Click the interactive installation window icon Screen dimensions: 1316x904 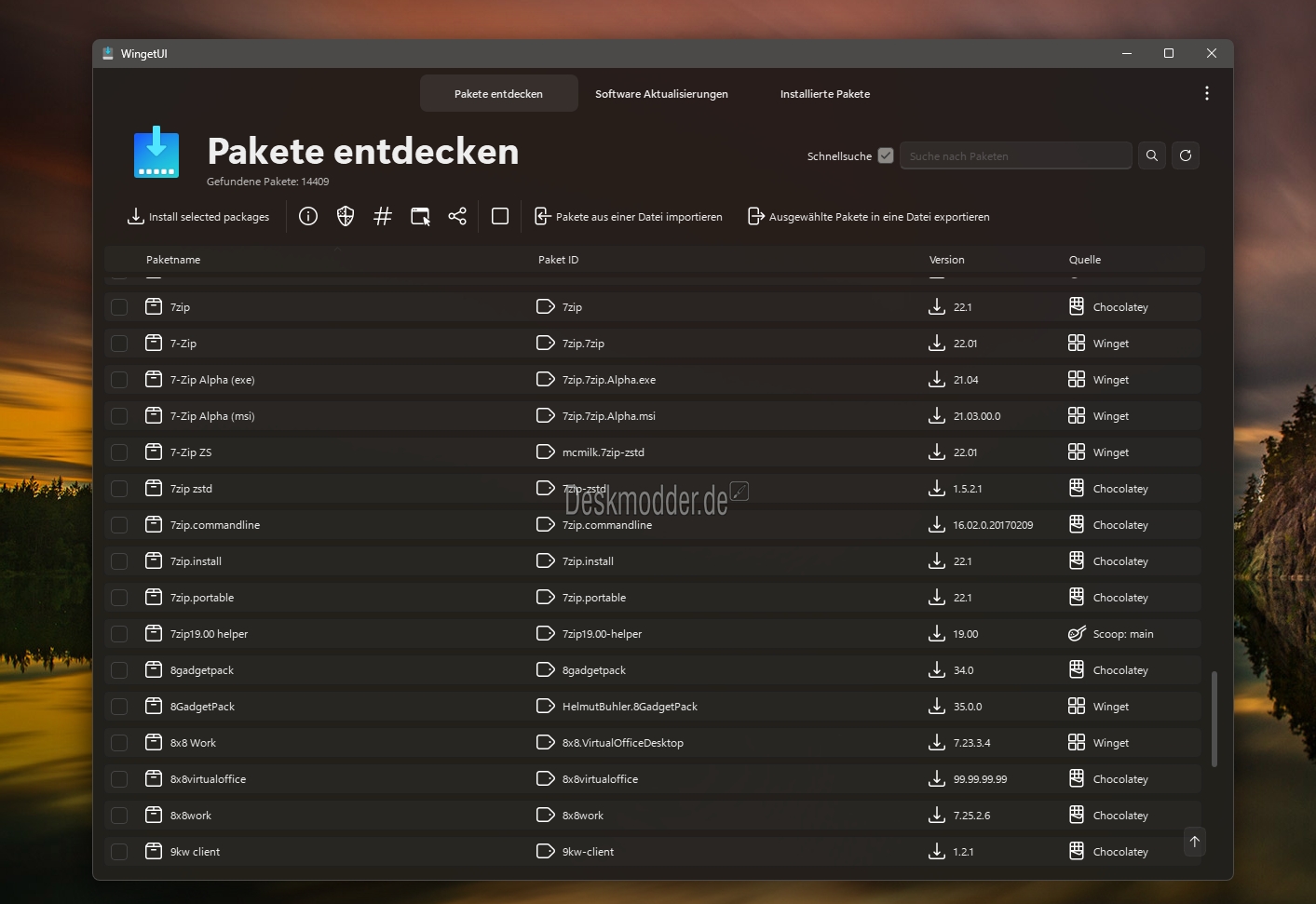point(420,216)
